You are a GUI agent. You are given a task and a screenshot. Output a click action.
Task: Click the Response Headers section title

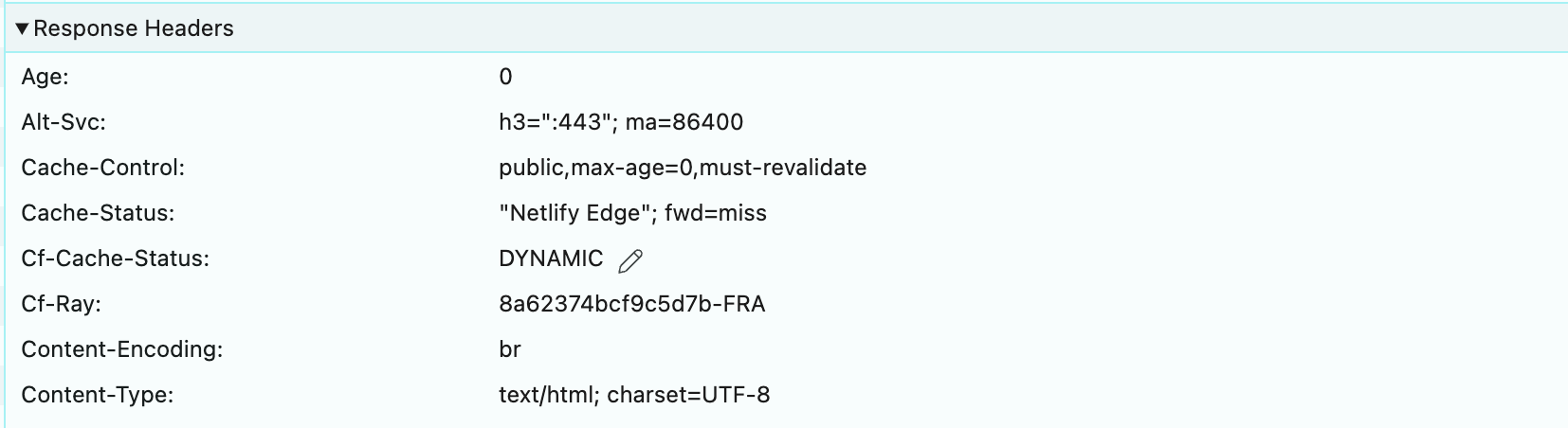click(133, 28)
